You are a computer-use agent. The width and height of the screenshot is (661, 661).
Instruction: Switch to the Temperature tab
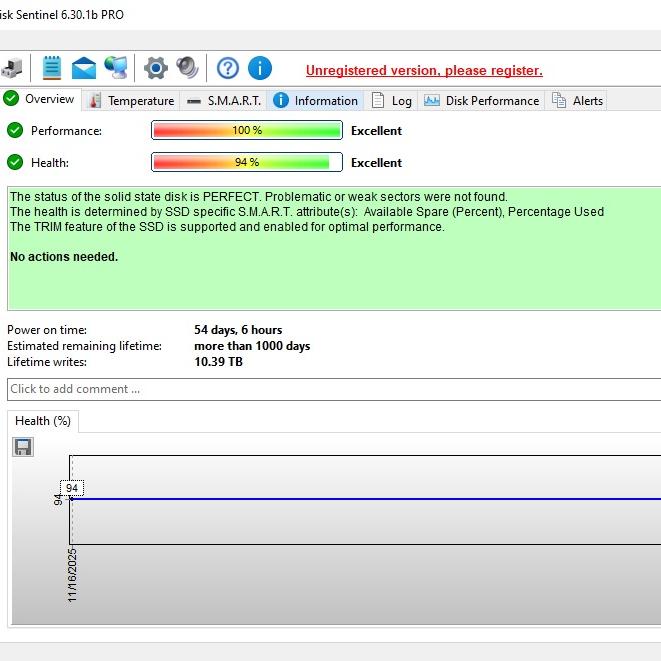click(131, 100)
